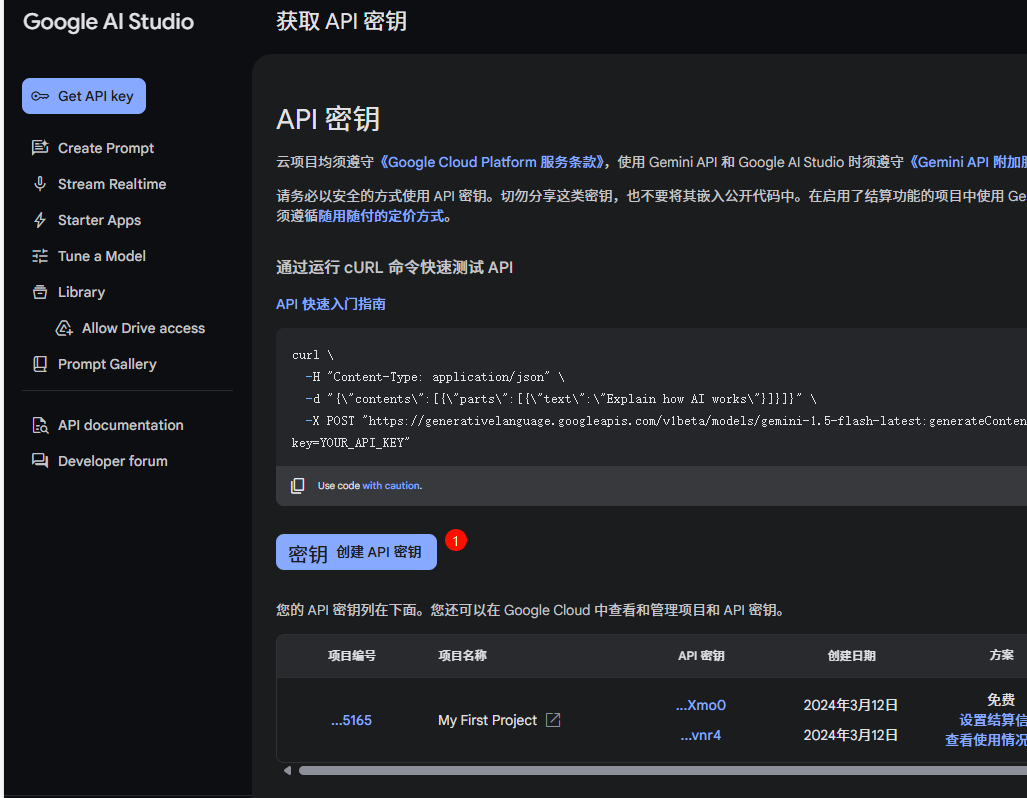Image resolution: width=1027 pixels, height=798 pixels.
Task: Click the 'with caution' link
Action: pyautogui.click(x=391, y=486)
